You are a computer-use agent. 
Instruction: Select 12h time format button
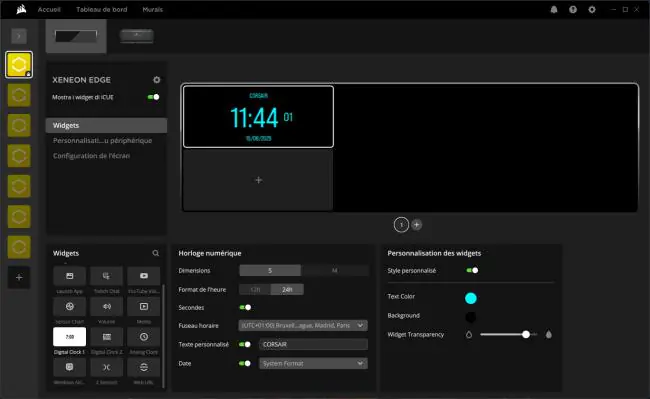(255, 290)
